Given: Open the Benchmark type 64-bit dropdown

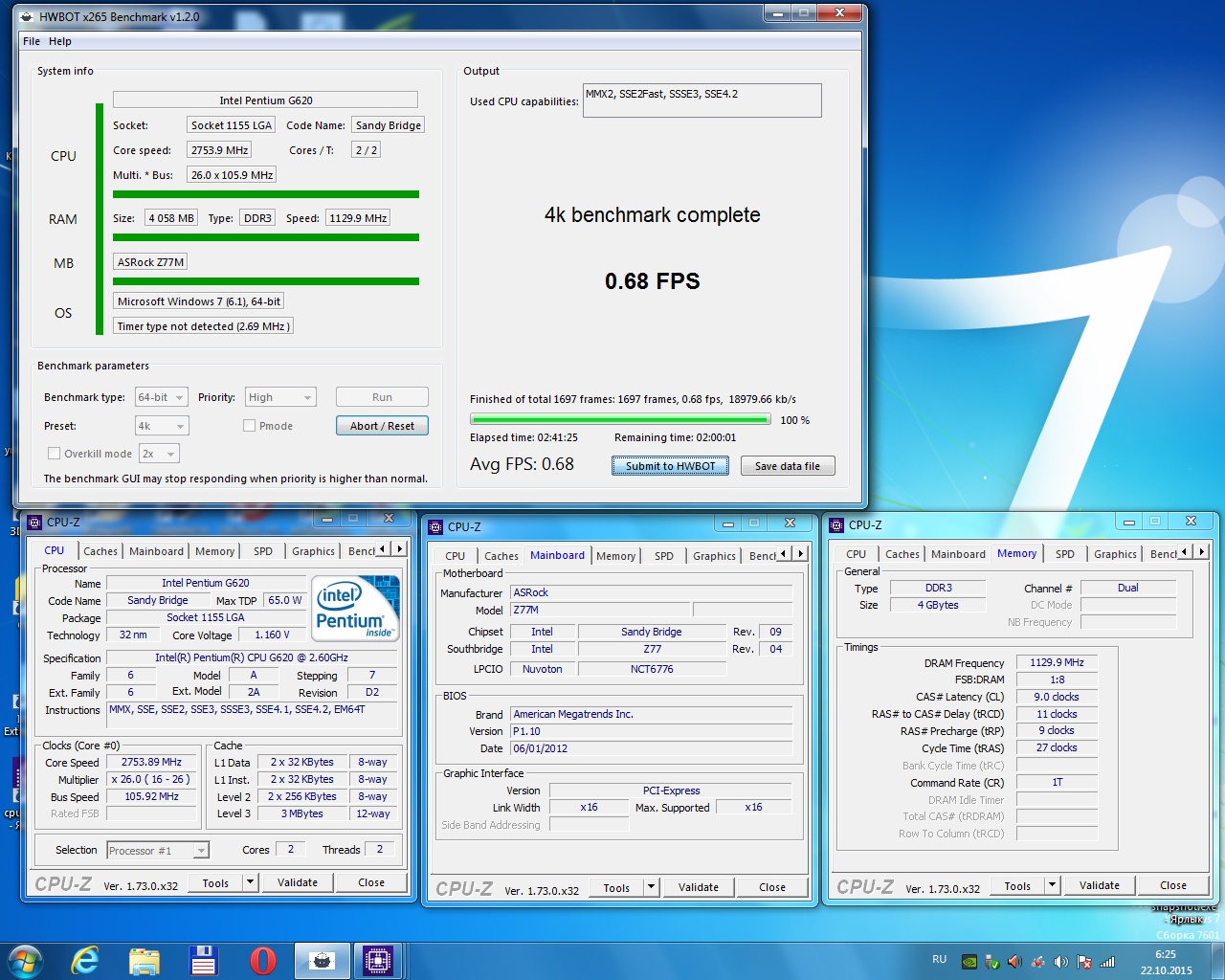Looking at the screenshot, I should pyautogui.click(x=161, y=397).
